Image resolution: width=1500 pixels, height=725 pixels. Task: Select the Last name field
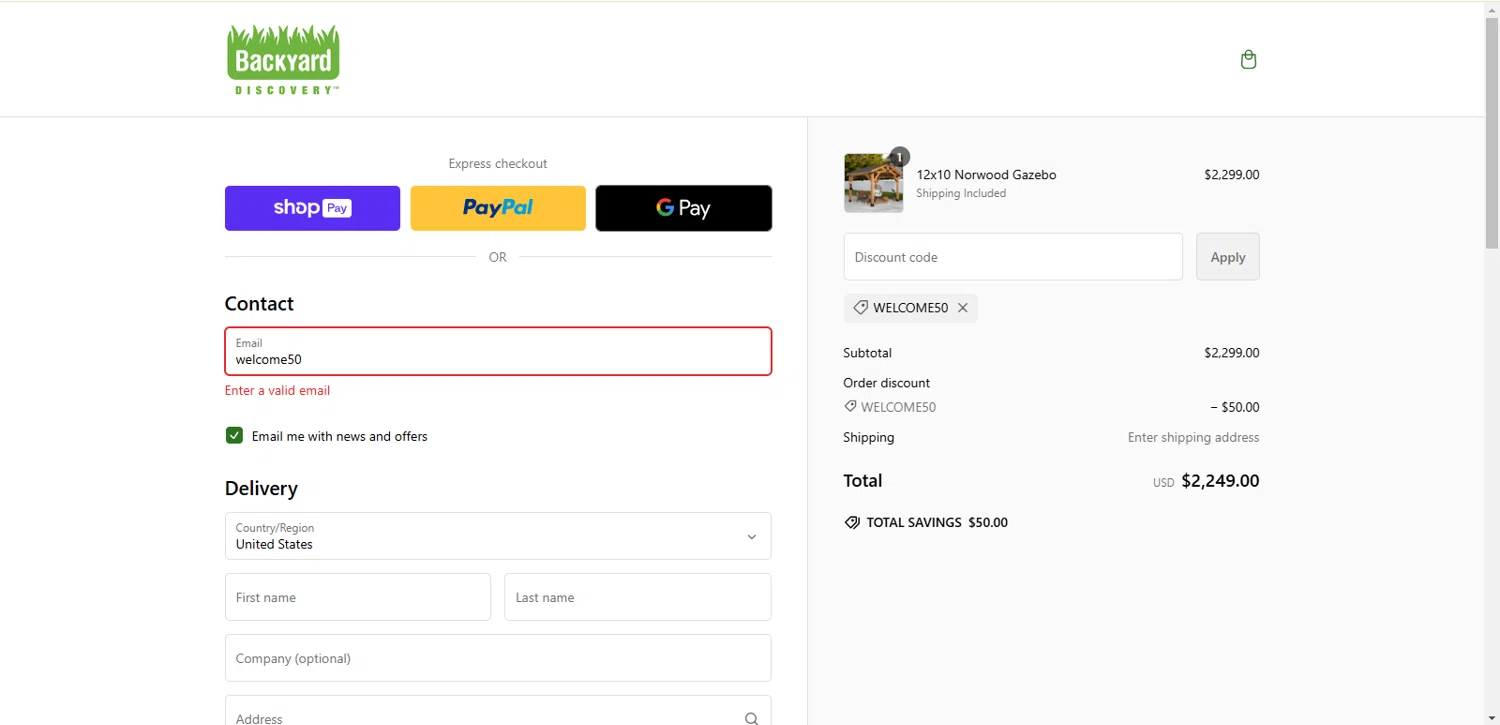(637, 597)
